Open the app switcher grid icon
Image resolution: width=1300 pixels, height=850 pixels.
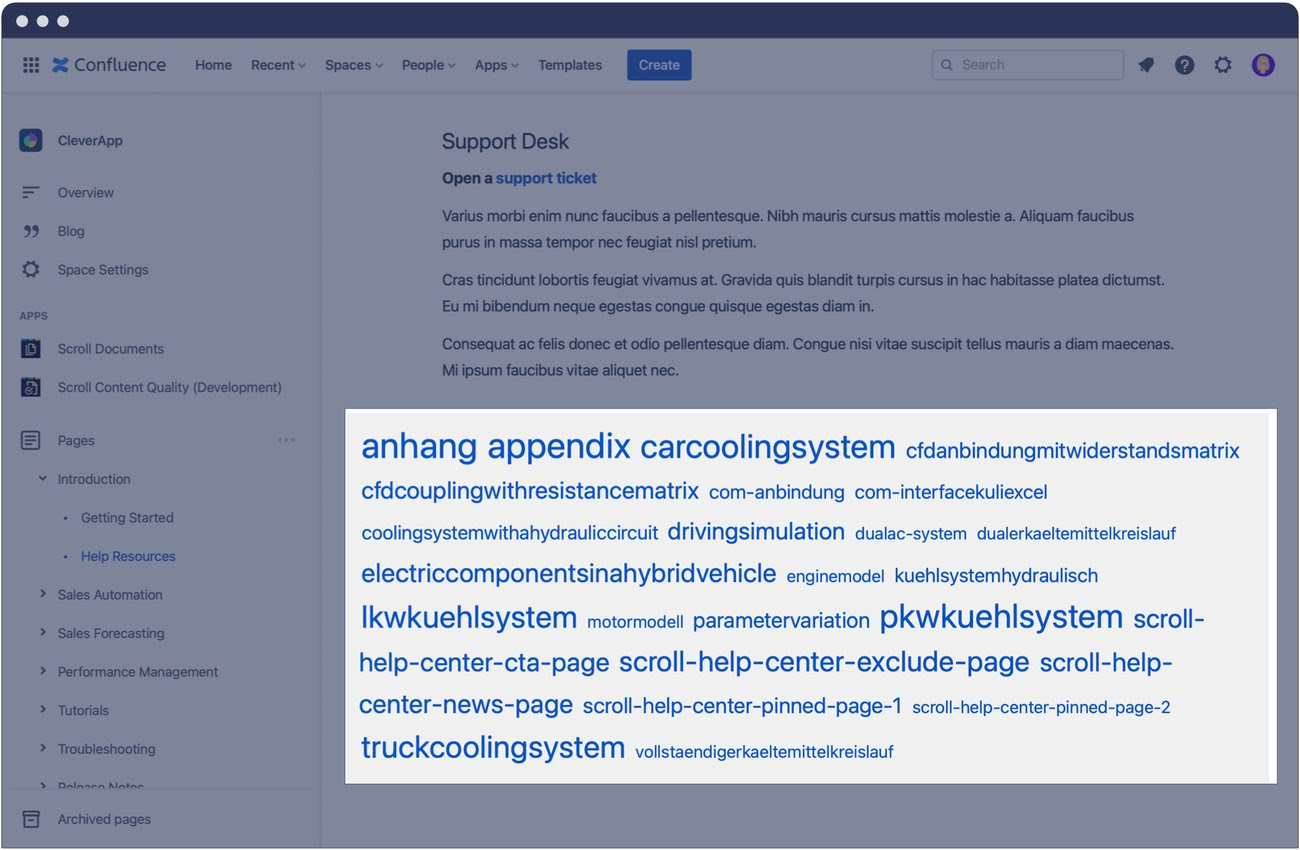[x=31, y=65]
